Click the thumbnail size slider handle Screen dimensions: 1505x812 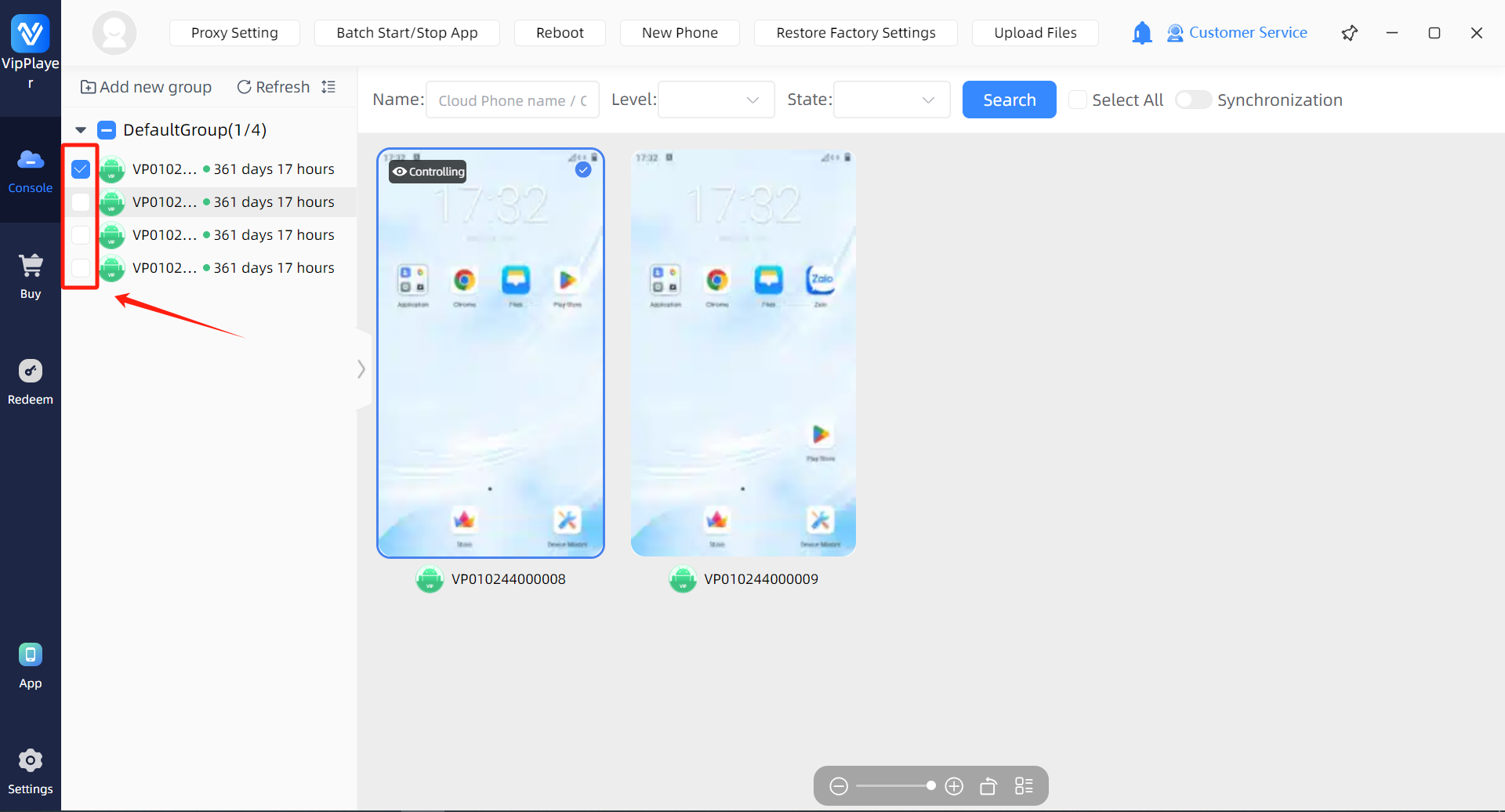(930, 785)
